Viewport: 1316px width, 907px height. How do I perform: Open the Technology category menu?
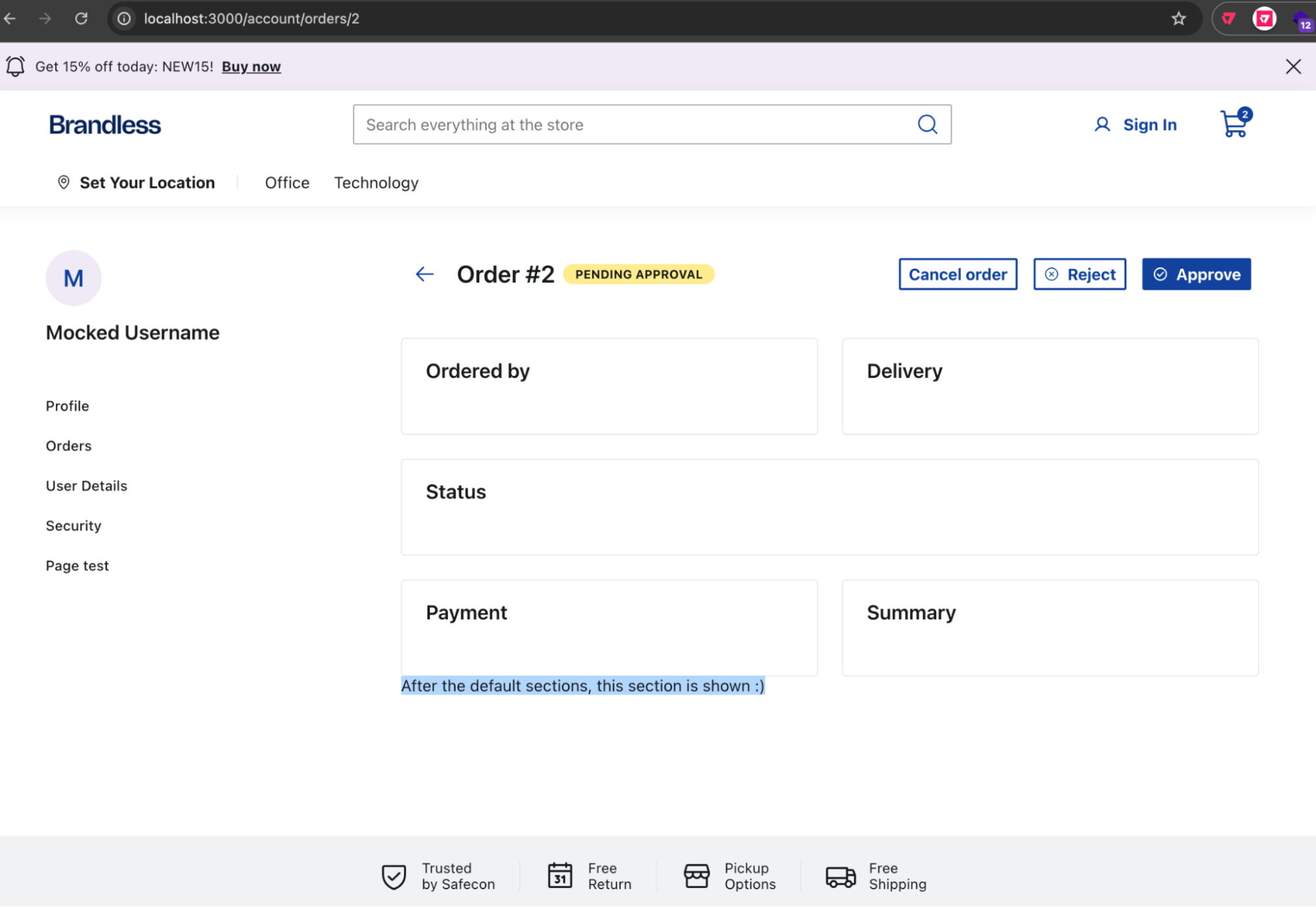(376, 182)
